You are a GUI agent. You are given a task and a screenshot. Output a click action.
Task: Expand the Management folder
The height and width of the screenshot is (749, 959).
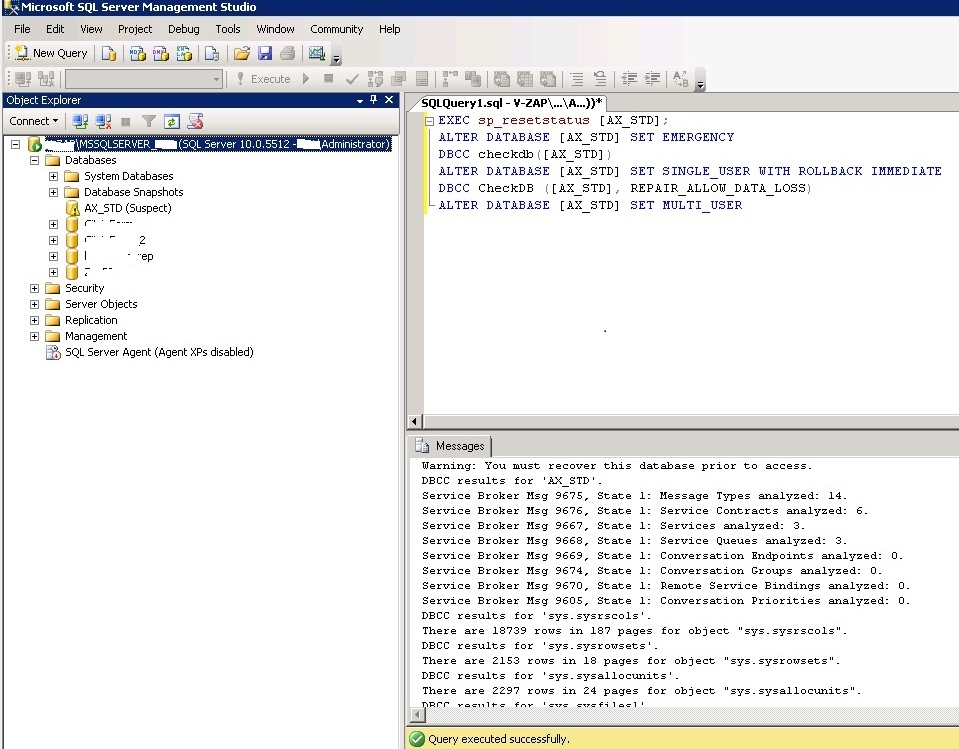click(34, 336)
